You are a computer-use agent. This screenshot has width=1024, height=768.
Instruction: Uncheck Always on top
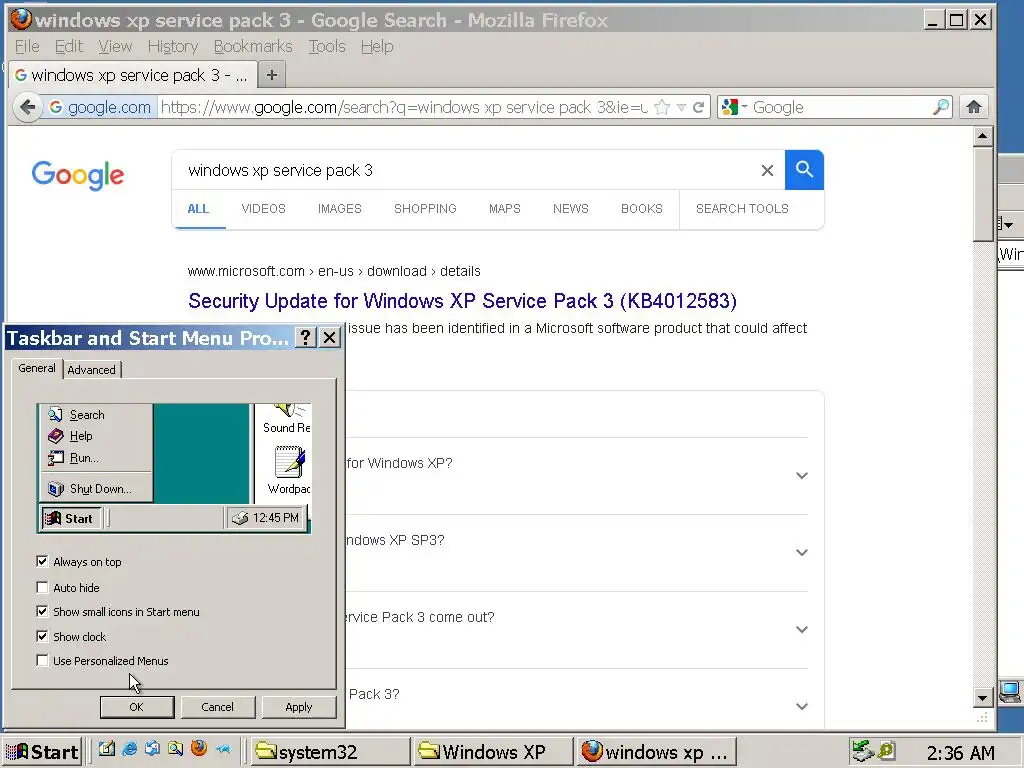coord(42,562)
